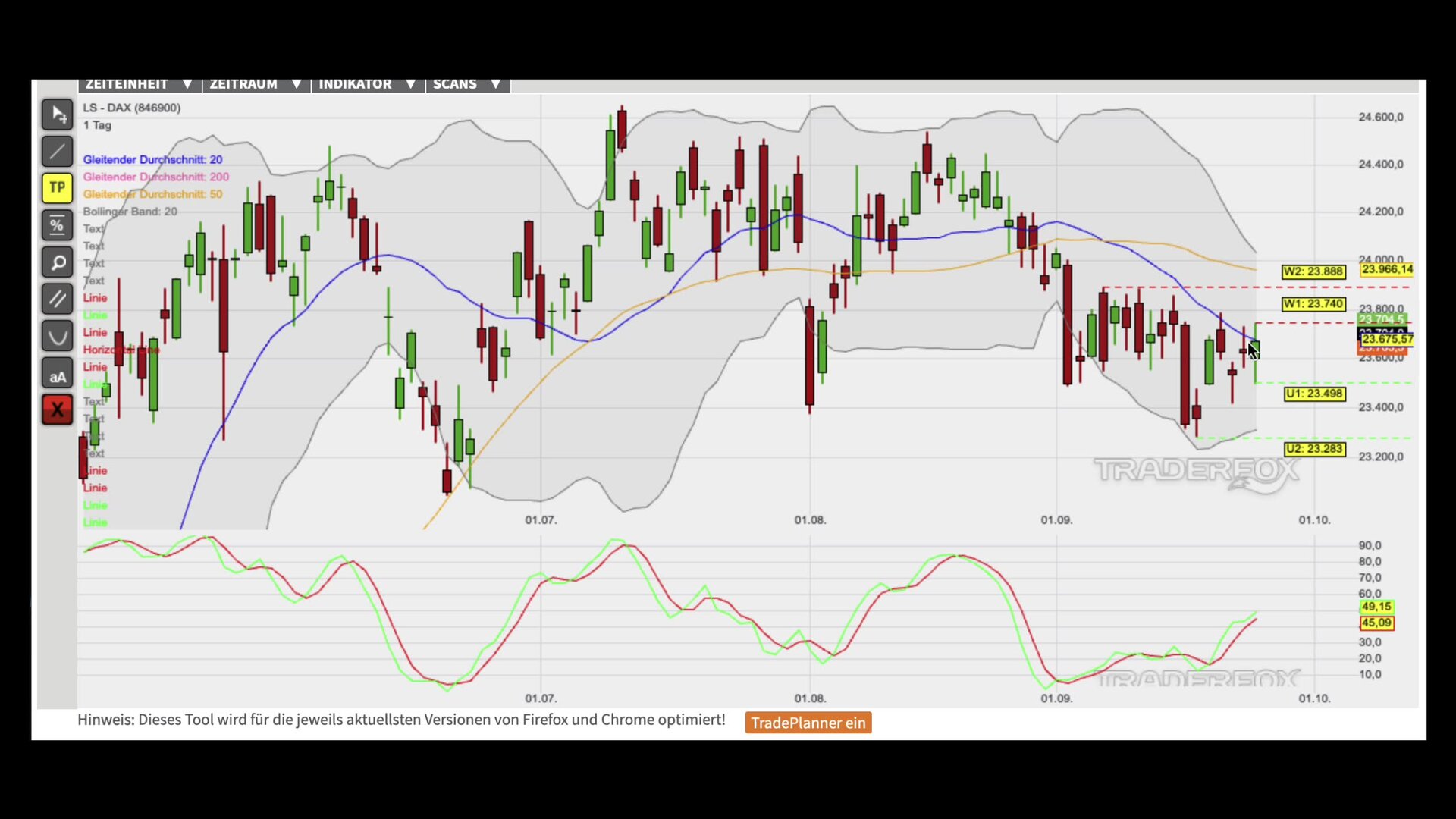Click the 01.09. date on main chart axis
The image size is (1456, 819).
1056,520
